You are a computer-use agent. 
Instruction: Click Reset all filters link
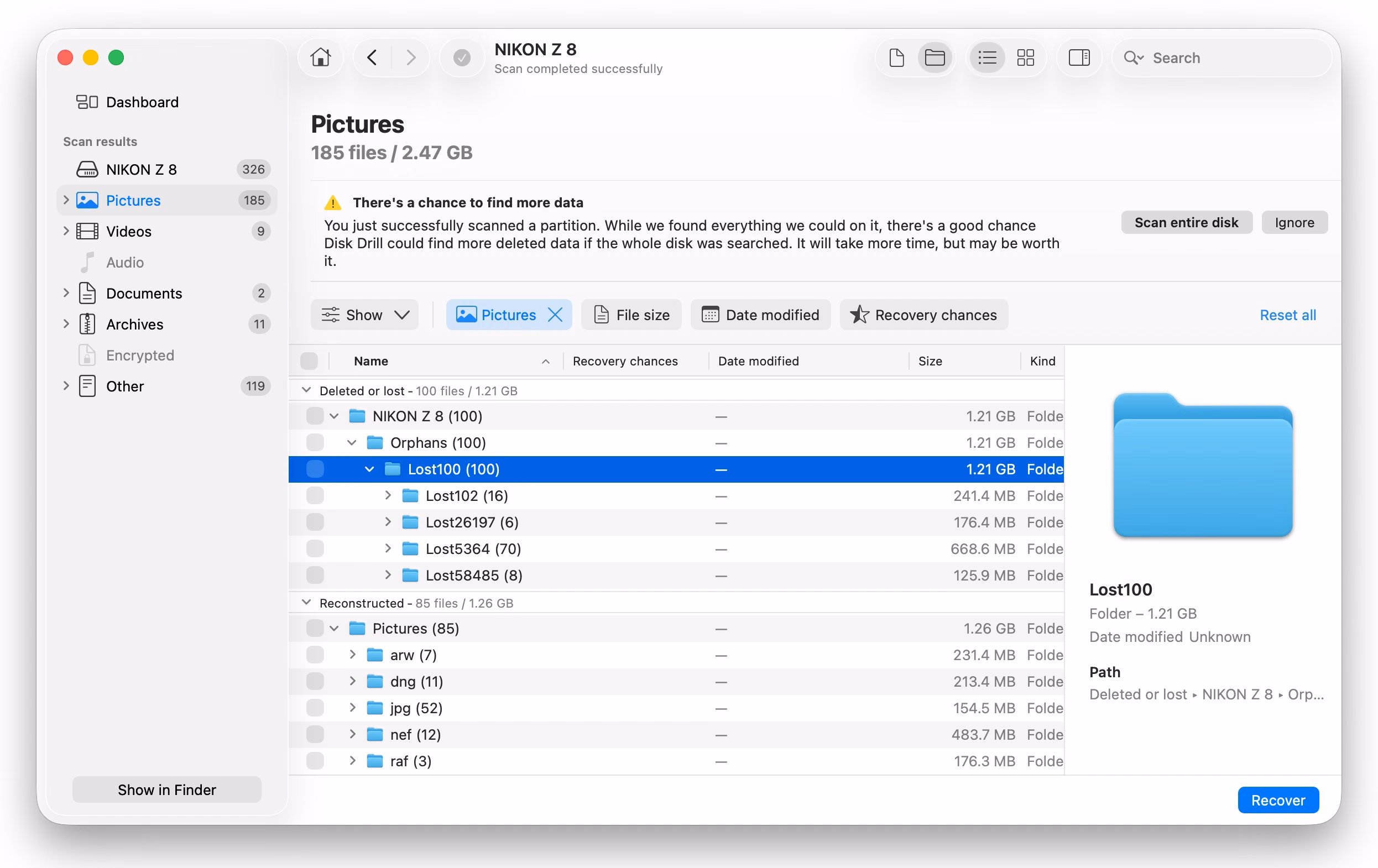tap(1287, 315)
